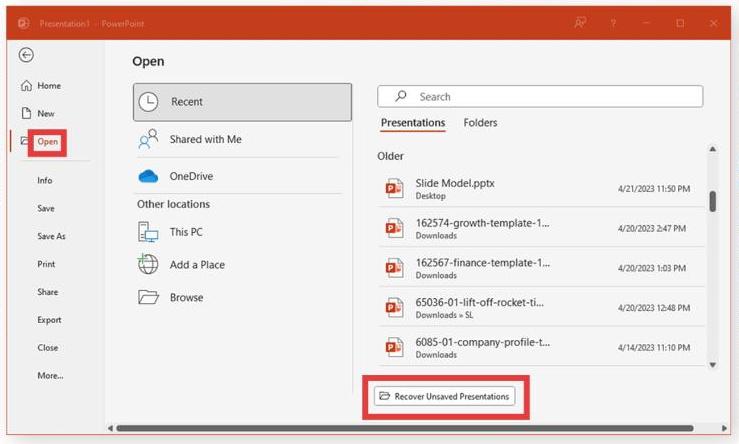Switch to the Presentations tab
Screen dimensions: 739x444
(x=413, y=123)
